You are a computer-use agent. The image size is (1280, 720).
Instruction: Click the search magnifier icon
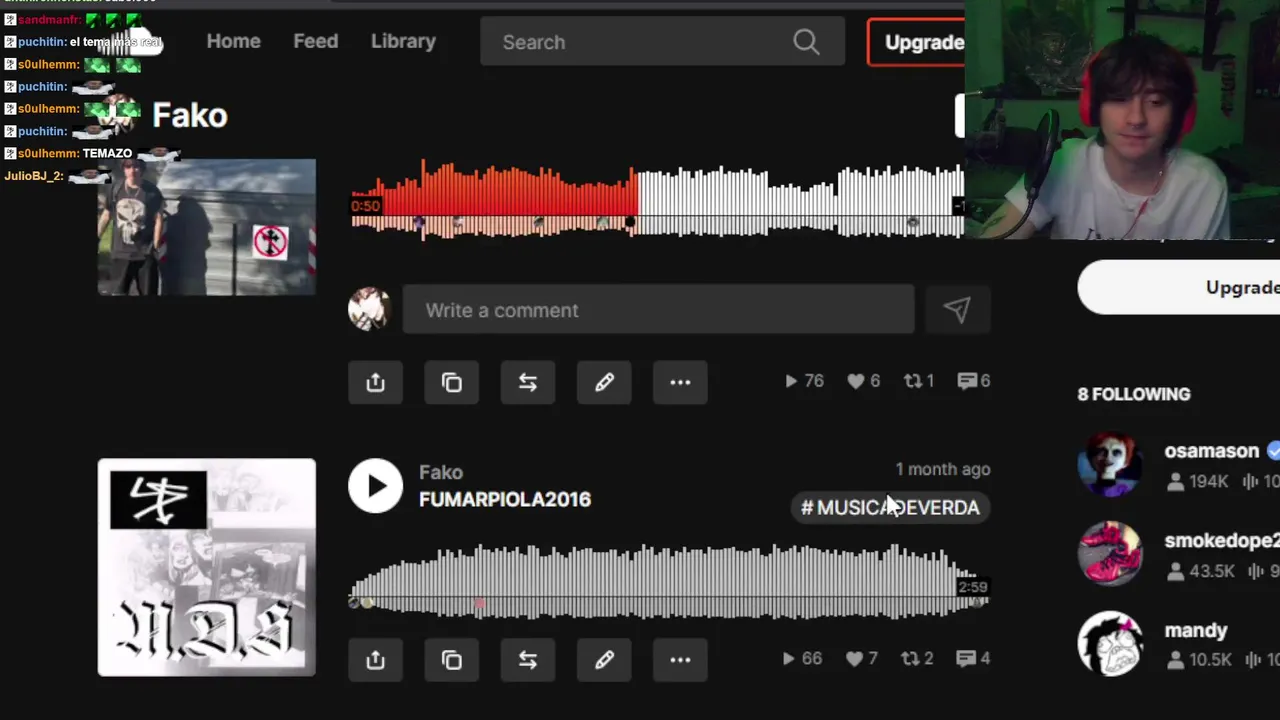[x=806, y=42]
